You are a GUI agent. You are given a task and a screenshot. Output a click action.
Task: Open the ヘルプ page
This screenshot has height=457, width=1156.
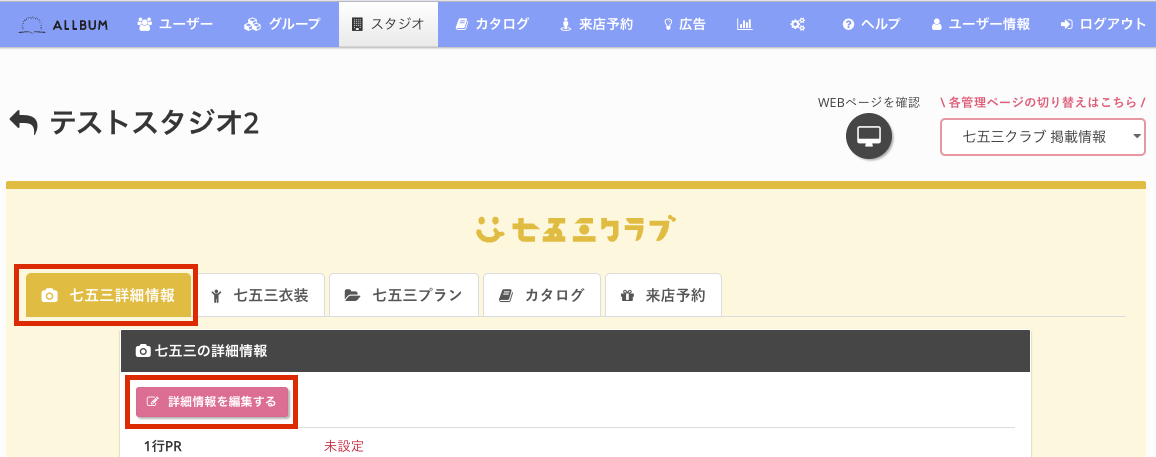[x=871, y=24]
